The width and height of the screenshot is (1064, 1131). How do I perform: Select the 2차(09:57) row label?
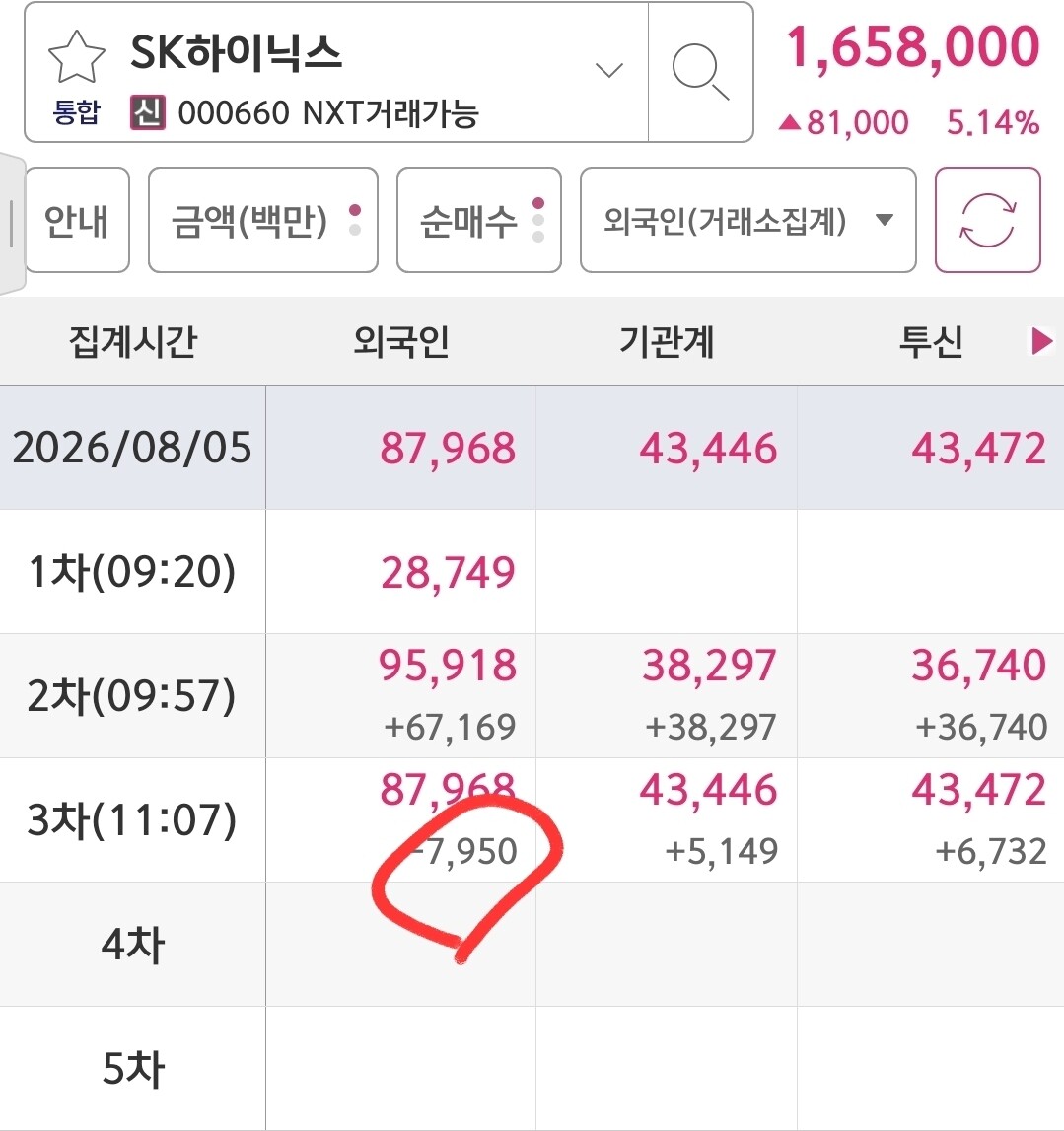(x=132, y=696)
